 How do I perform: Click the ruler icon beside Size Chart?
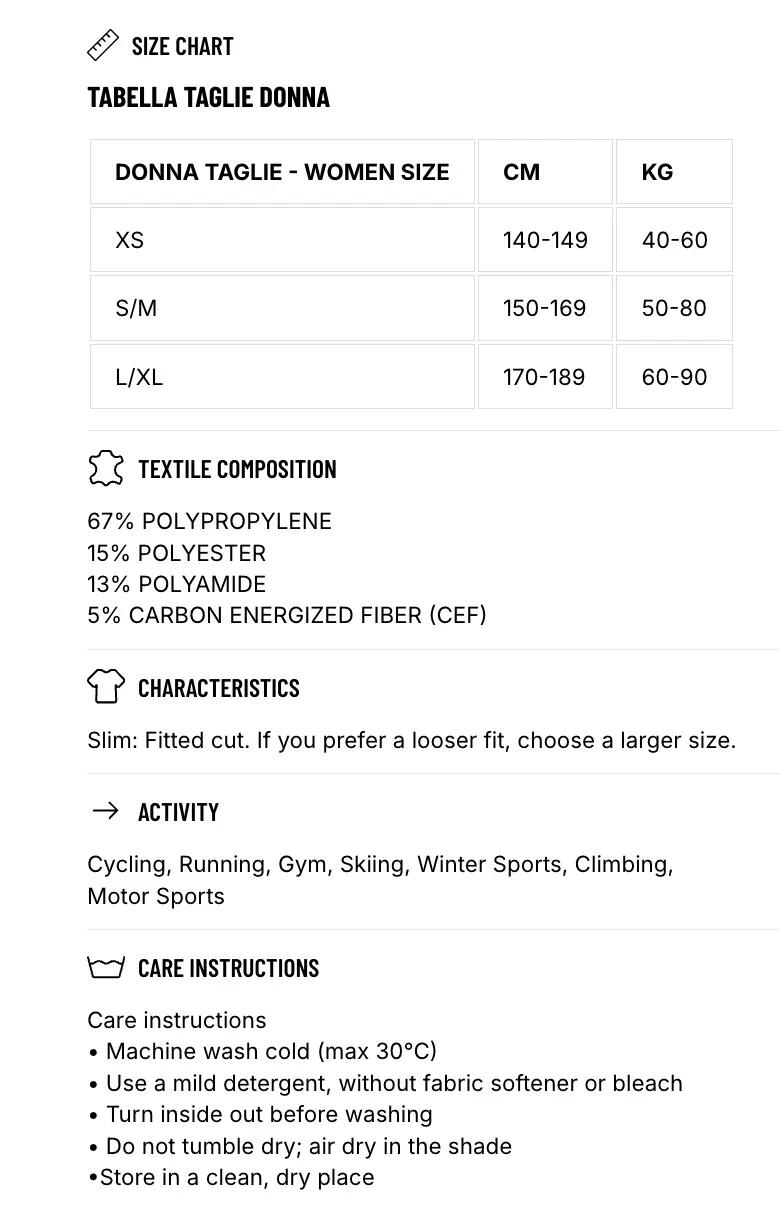(x=103, y=45)
